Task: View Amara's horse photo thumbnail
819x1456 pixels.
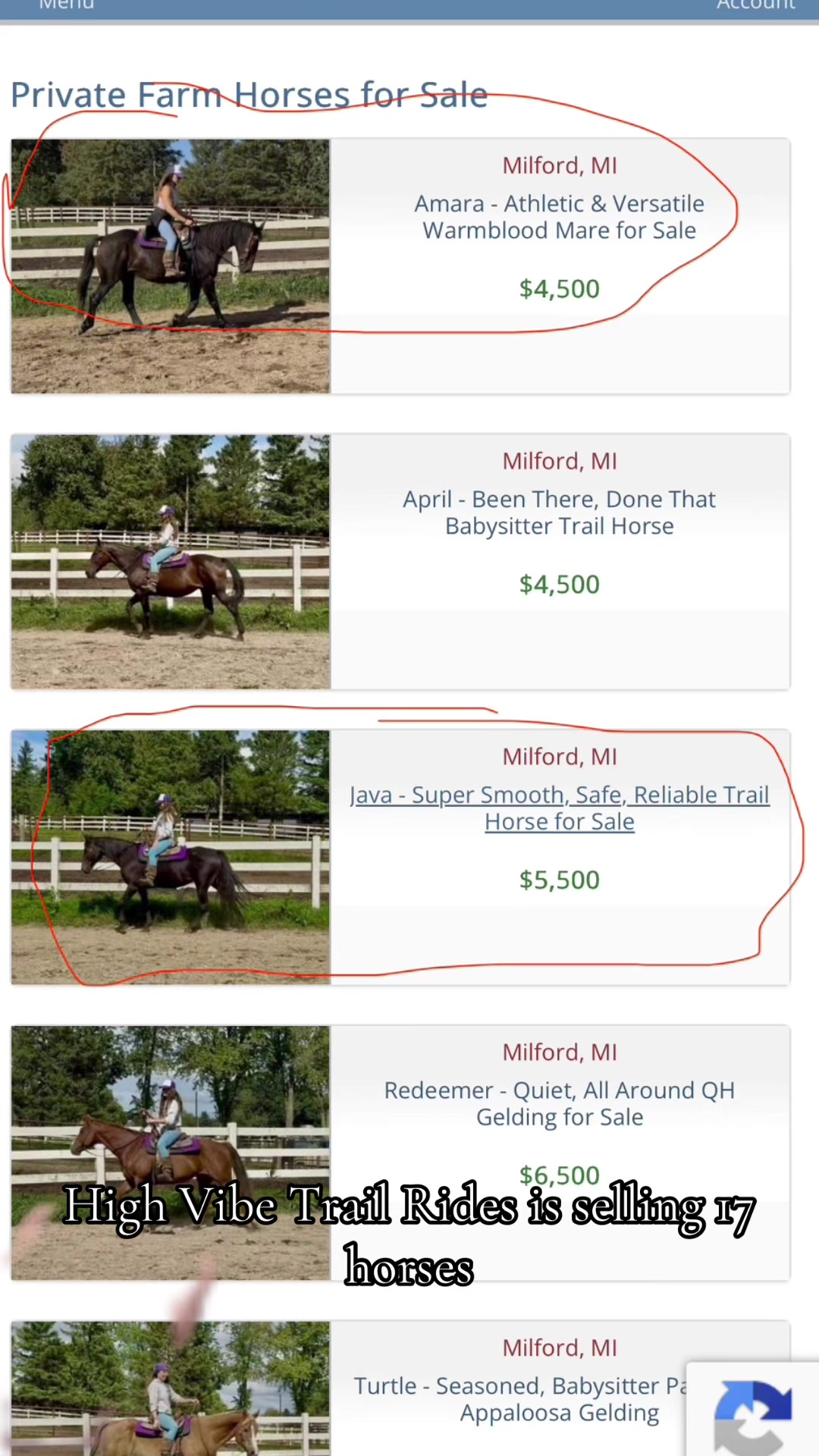Action: pyautogui.click(x=171, y=266)
